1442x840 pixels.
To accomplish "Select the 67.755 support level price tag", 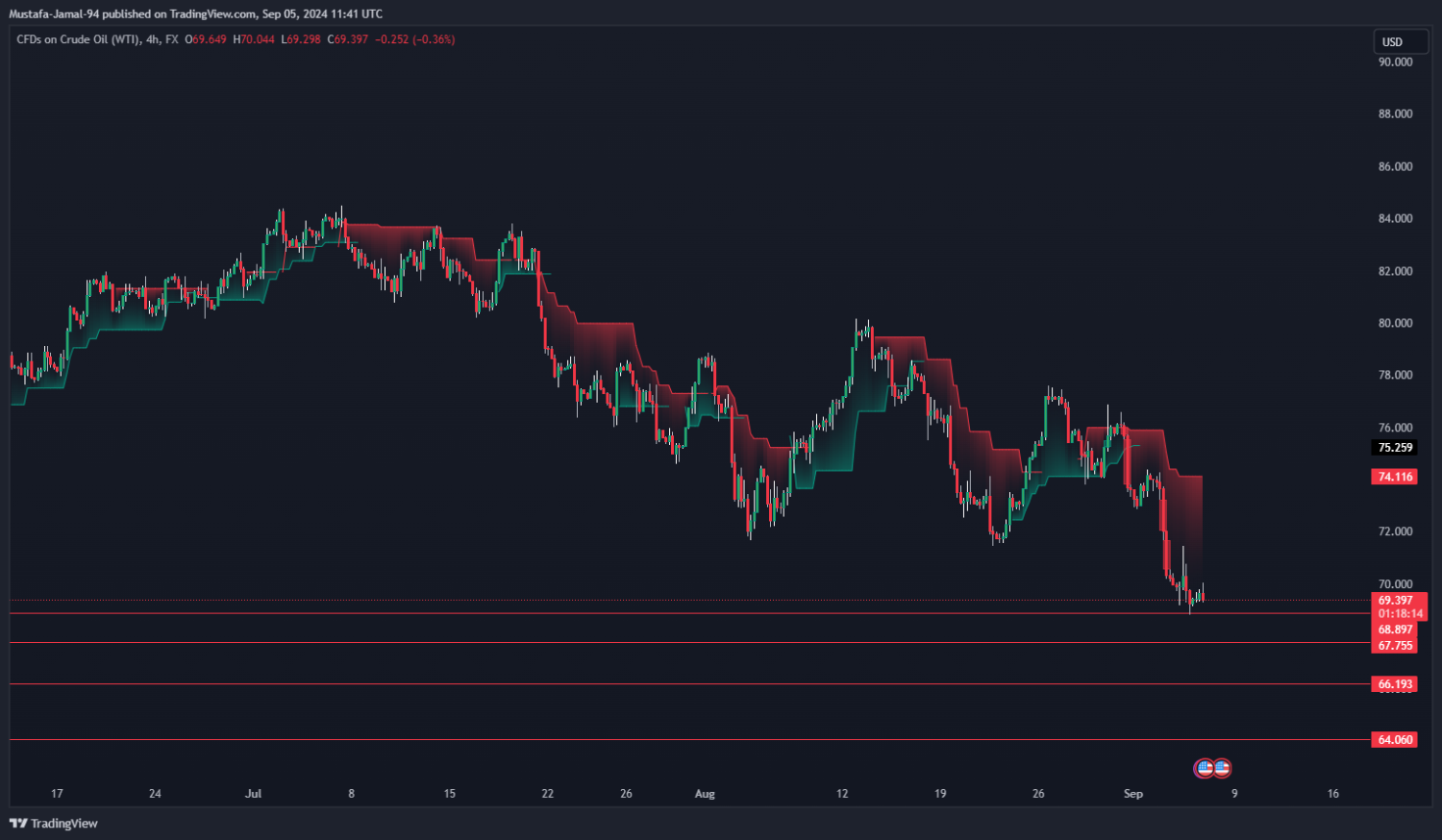I will pos(1395,646).
